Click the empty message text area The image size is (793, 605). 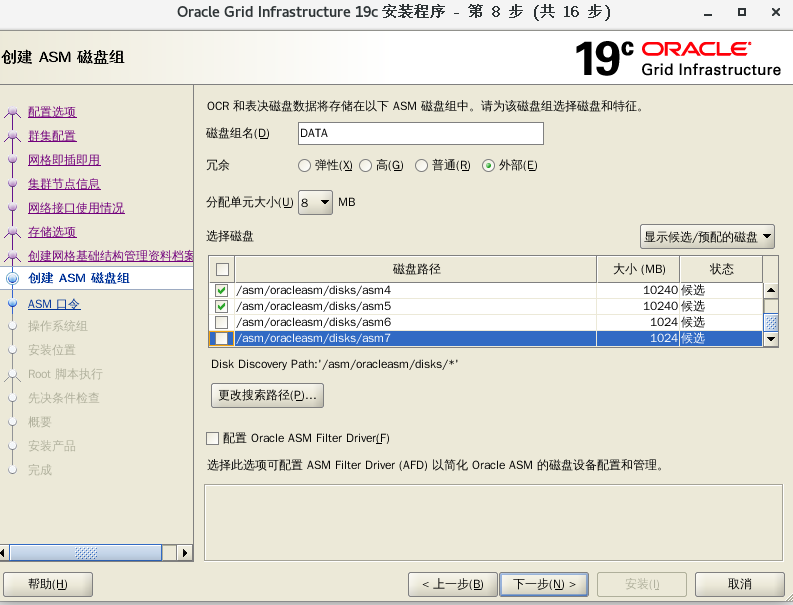pos(493,523)
